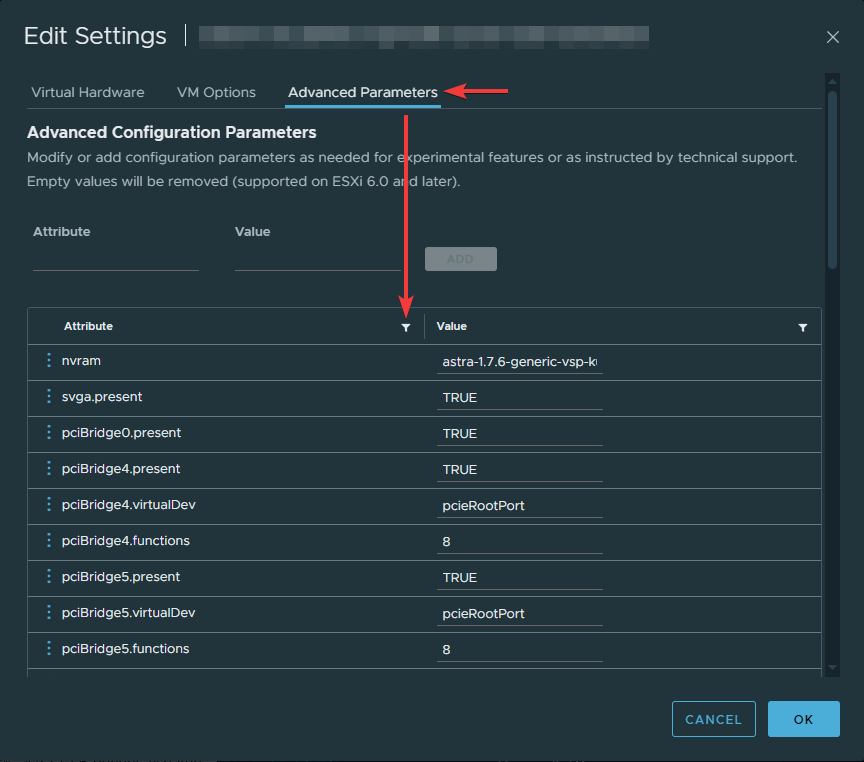
Task: Click the three-dot icon beside pciBridge0.present
Action: 49,433
